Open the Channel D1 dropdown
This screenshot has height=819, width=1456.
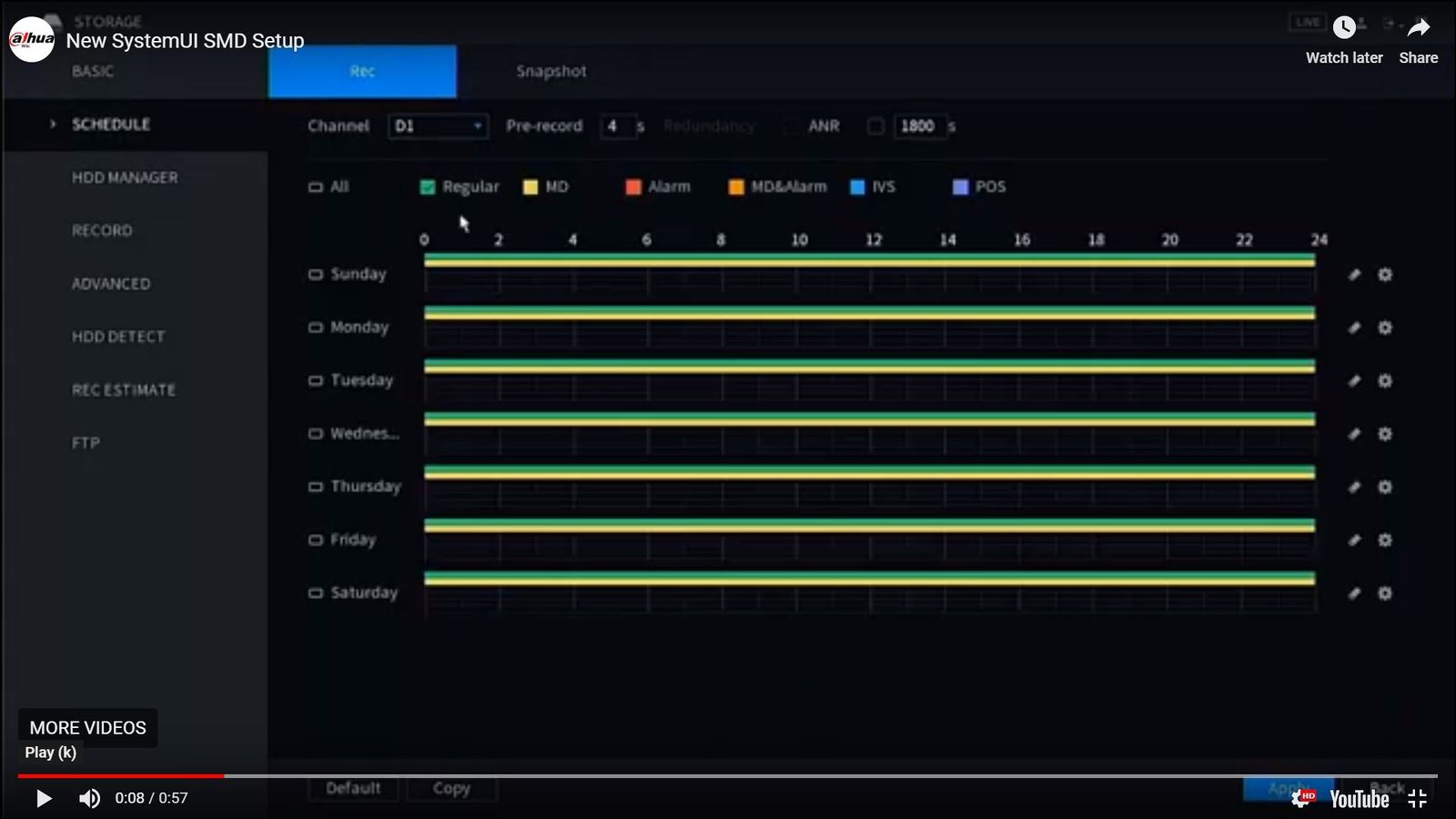pos(438,126)
